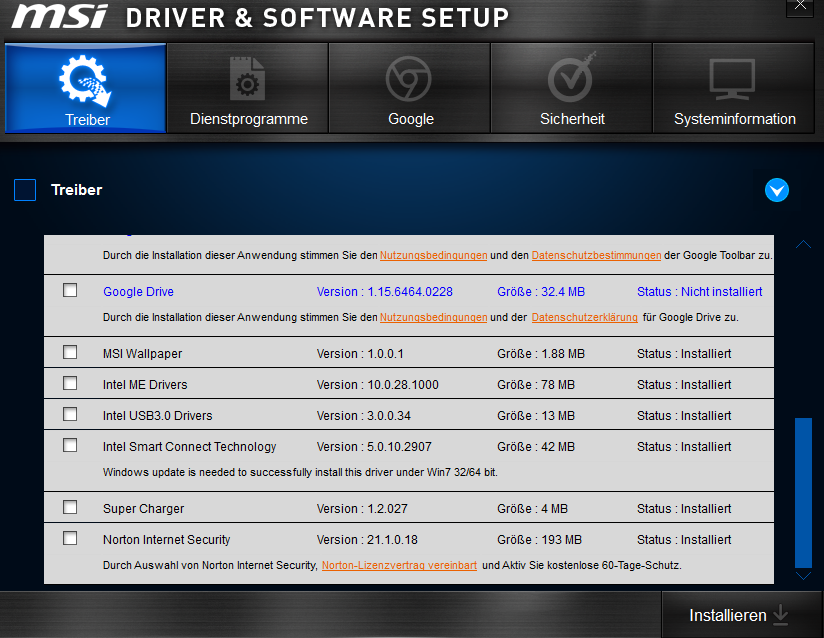This screenshot has width=824, height=638.
Task: Enable the Intel ME Drivers checkbox
Action: click(70, 383)
